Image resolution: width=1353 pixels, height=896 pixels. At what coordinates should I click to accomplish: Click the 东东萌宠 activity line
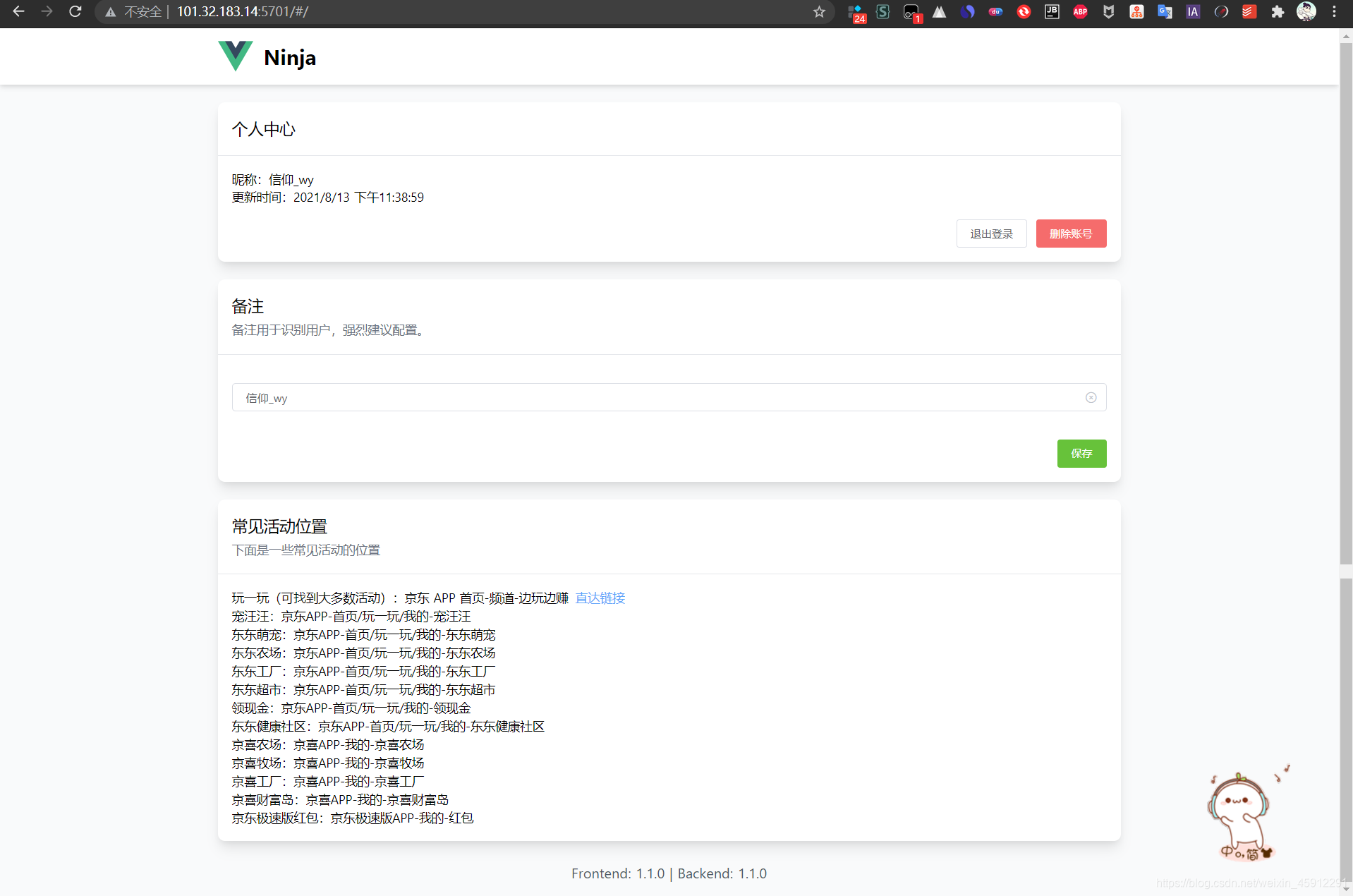coord(364,635)
